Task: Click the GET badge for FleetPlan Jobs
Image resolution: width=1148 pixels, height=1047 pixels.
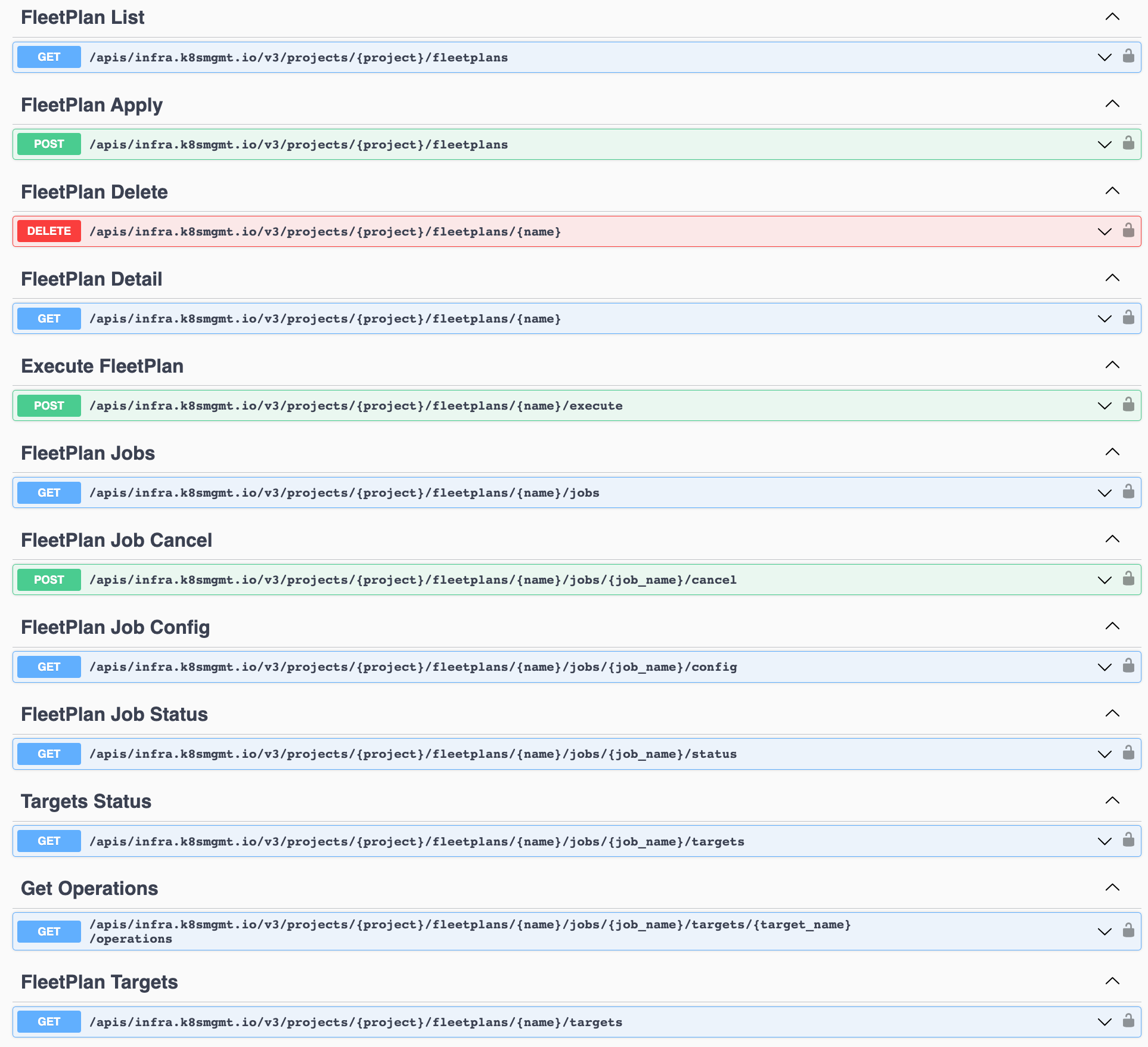Action: [x=49, y=492]
